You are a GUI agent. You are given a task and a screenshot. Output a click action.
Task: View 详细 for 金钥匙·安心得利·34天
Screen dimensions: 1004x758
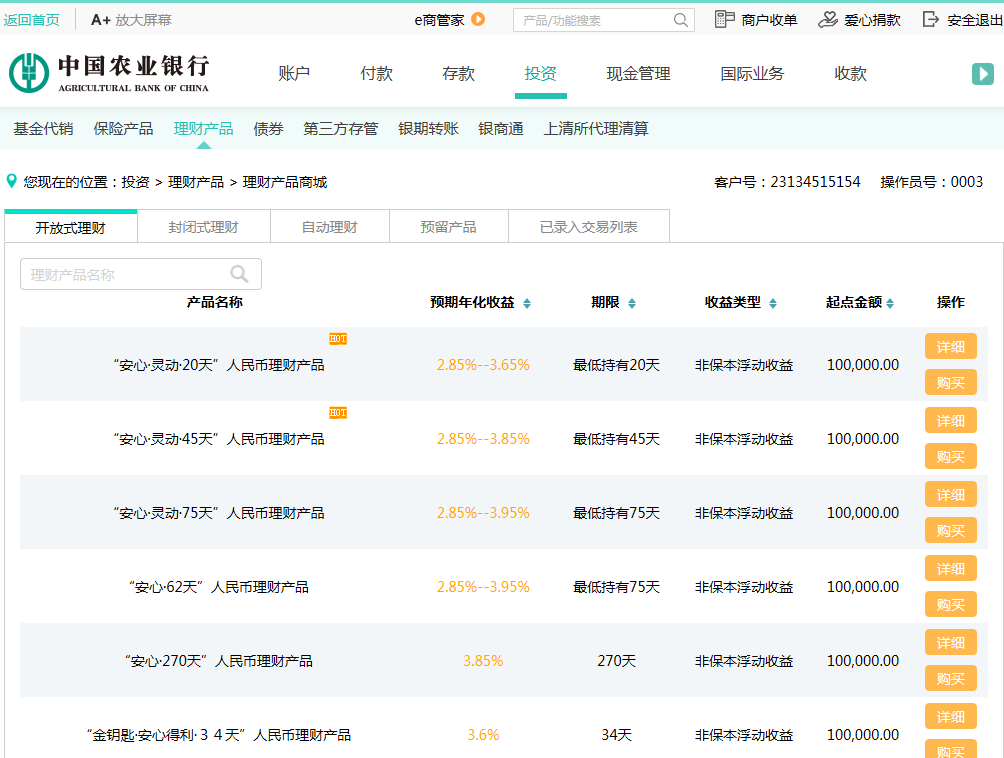pos(951,716)
